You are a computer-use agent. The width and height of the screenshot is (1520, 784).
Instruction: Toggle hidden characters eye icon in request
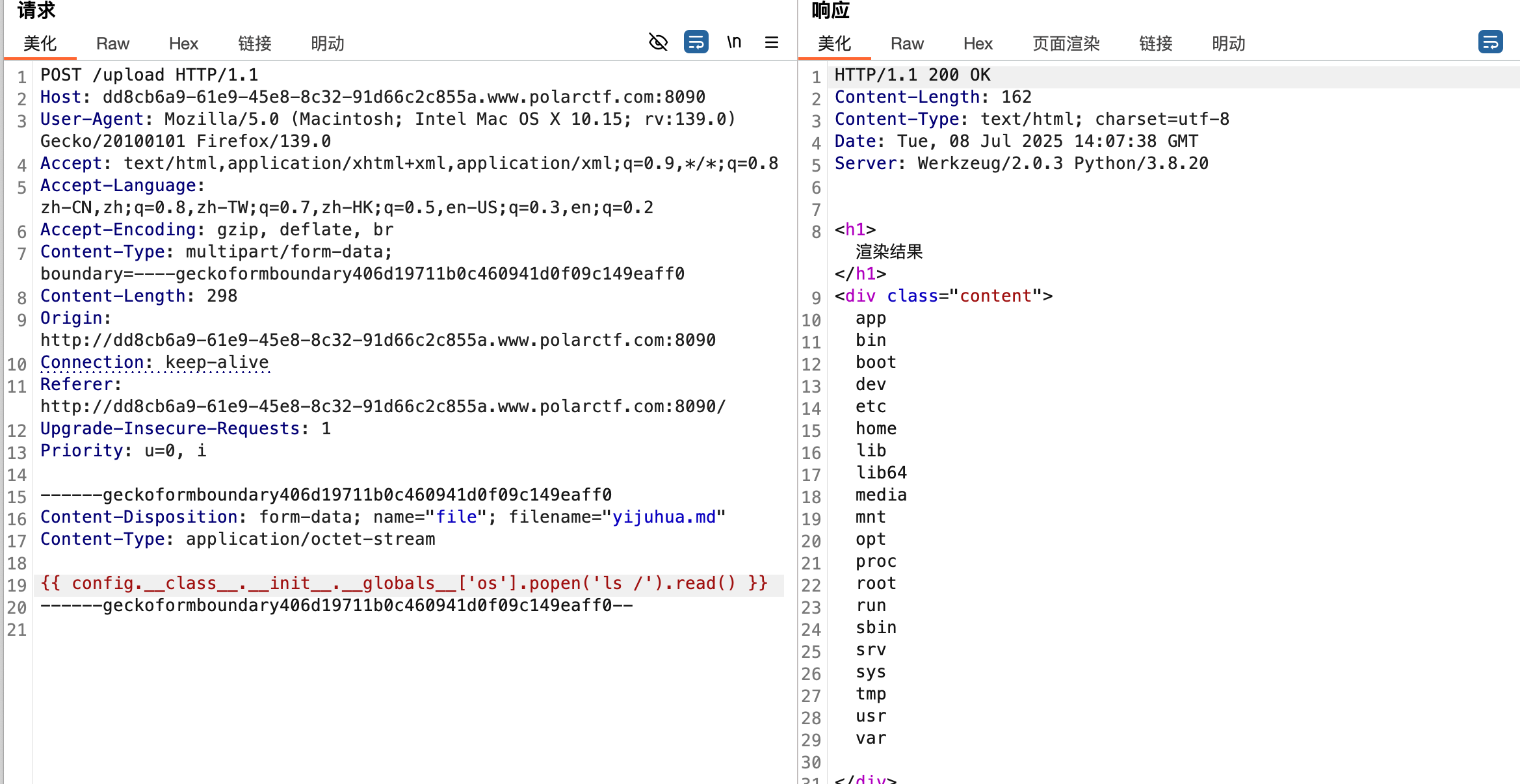tap(658, 42)
